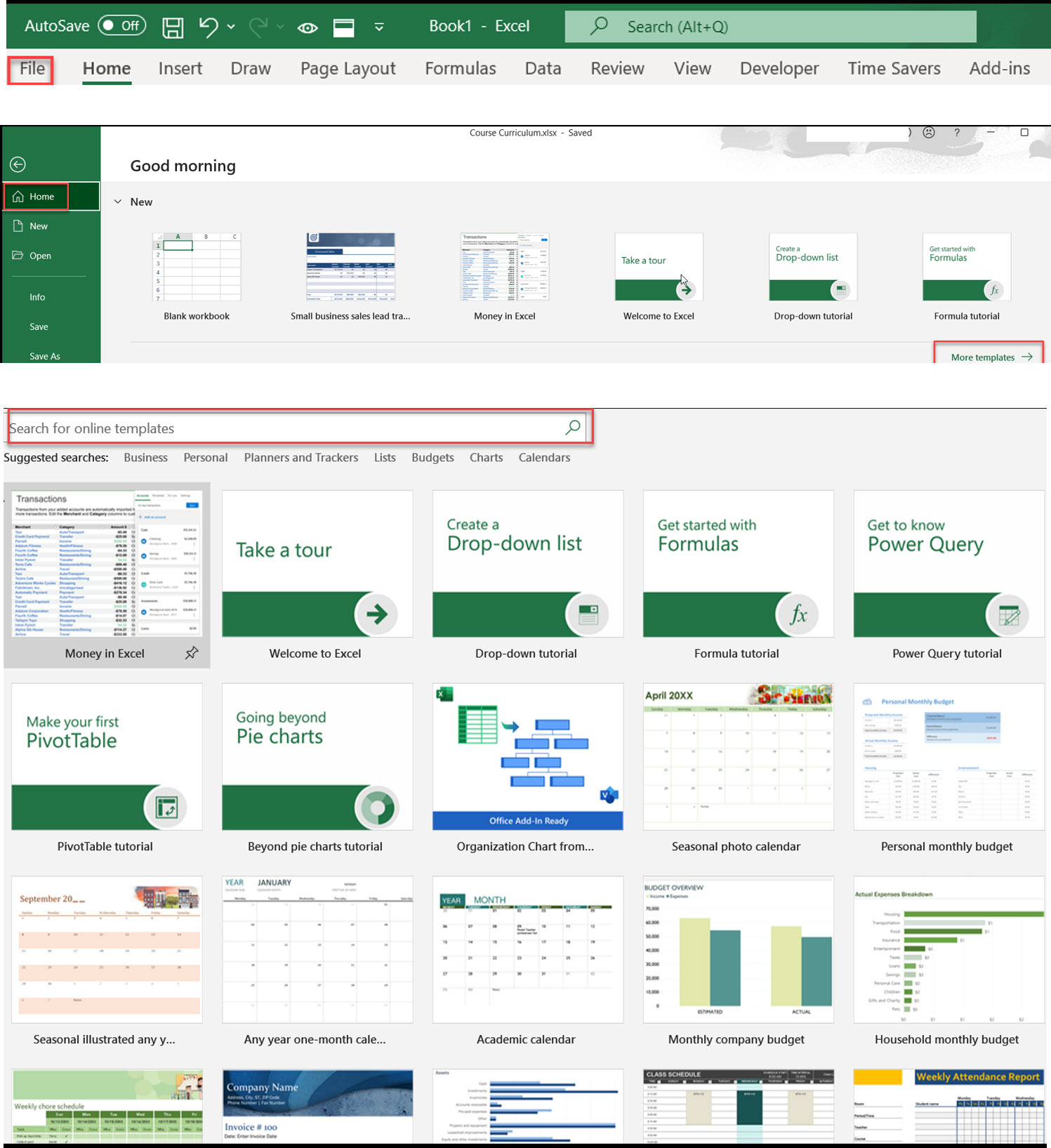Open the Weekly Attendance Report template
The image size is (1051, 1148).
point(949,1107)
